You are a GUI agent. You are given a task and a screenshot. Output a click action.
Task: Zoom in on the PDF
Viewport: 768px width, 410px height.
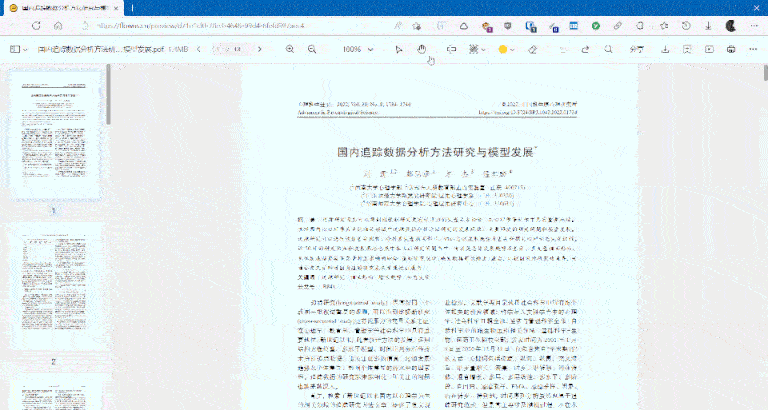[x=290, y=49]
